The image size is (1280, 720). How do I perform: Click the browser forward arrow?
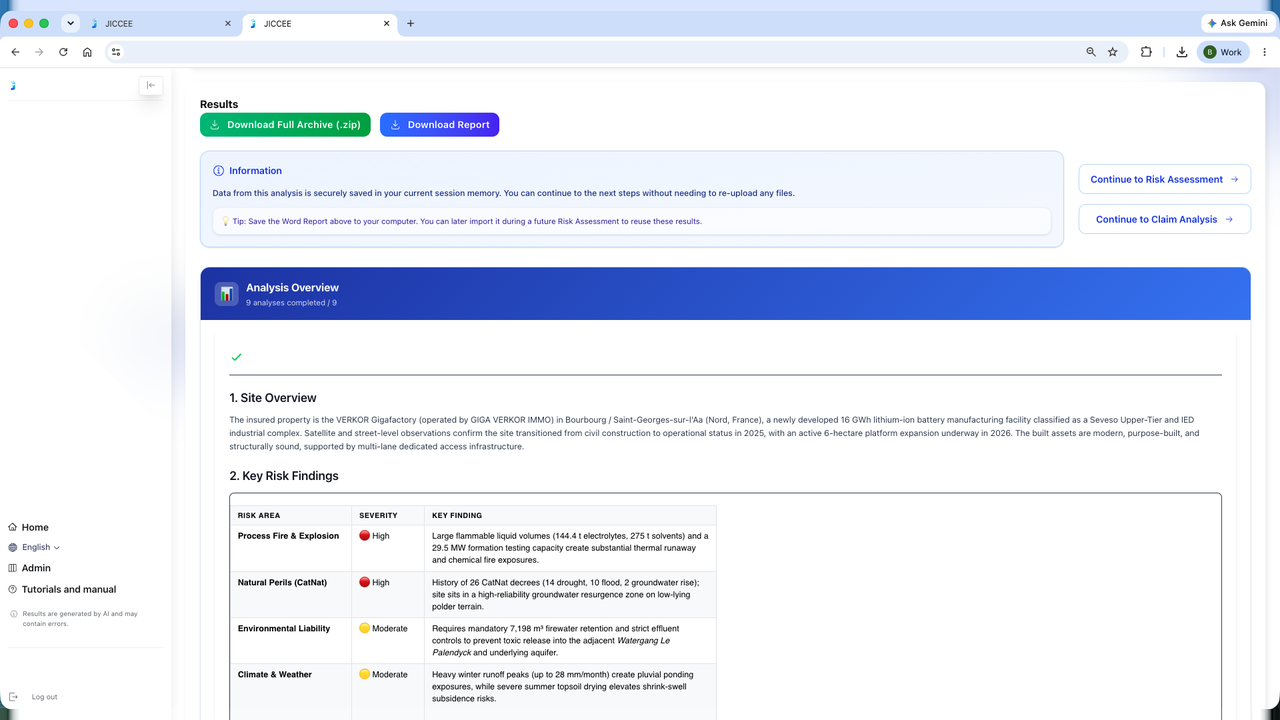tap(39, 52)
